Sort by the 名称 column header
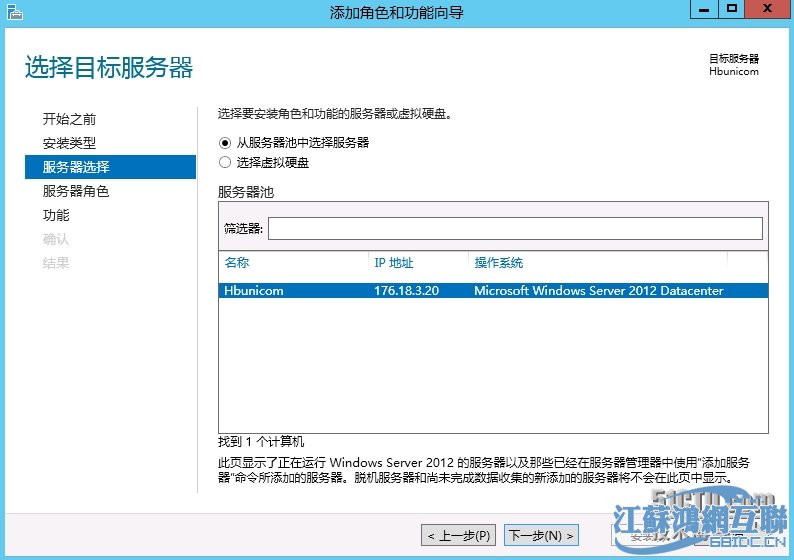 237,262
